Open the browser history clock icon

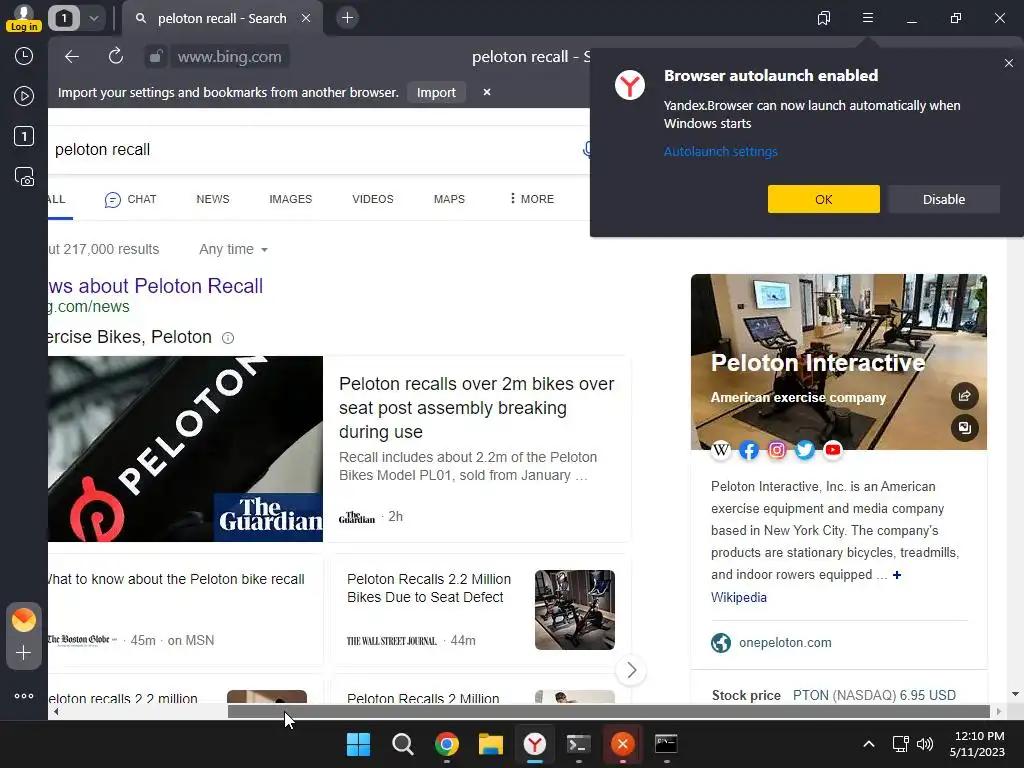click(24, 56)
